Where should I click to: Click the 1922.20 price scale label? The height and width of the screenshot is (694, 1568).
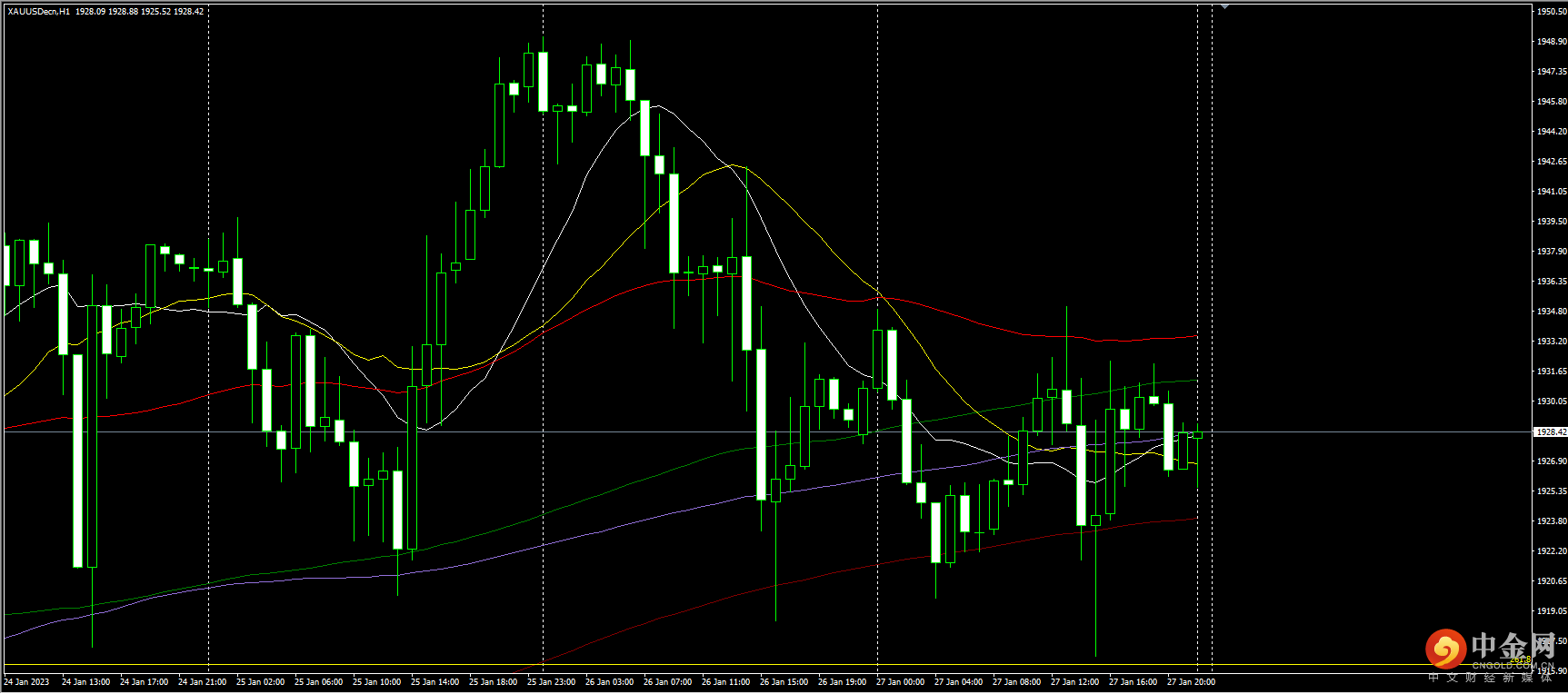pyautogui.click(x=1552, y=551)
